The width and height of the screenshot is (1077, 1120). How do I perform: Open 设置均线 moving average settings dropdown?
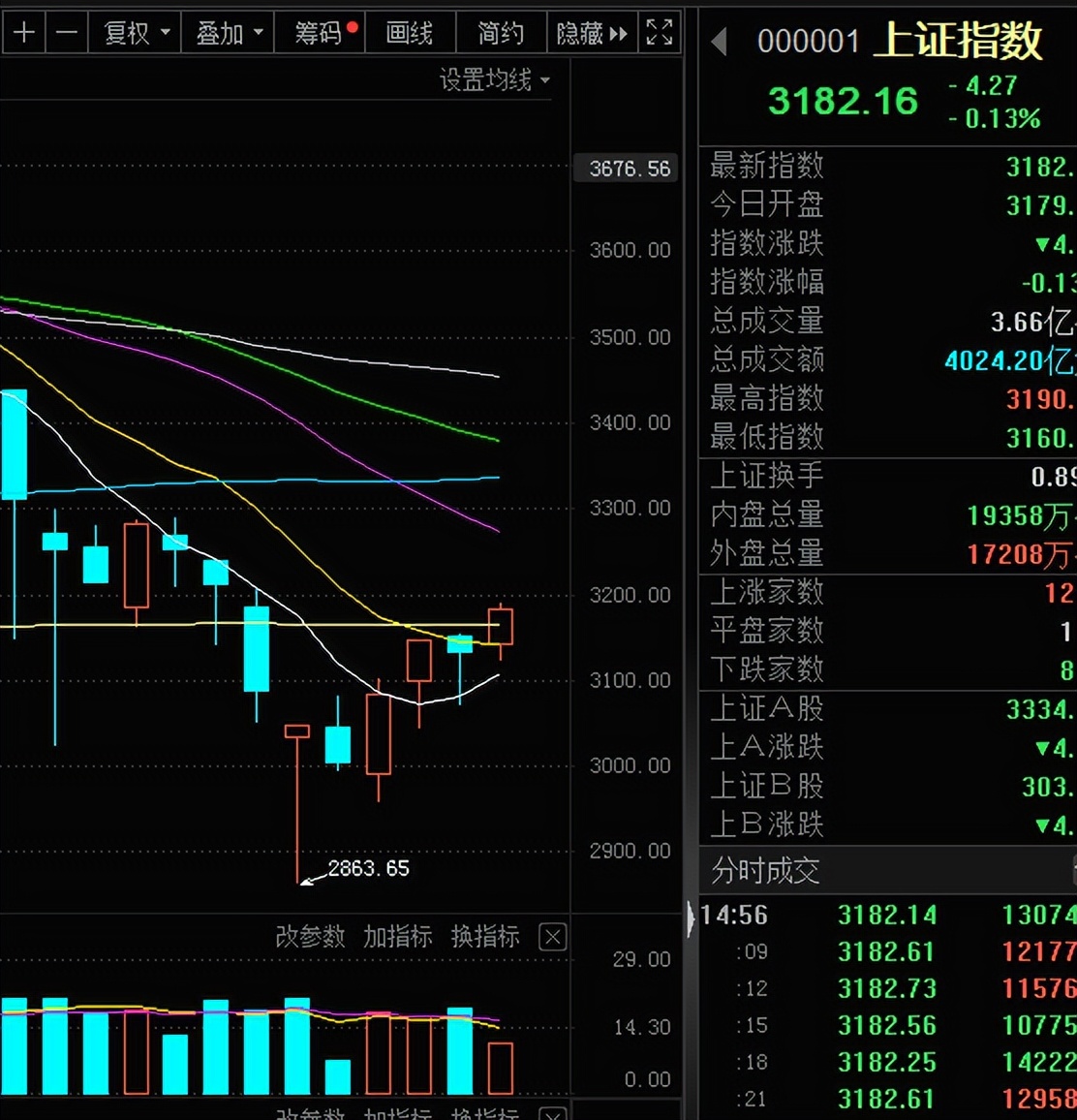494,80
